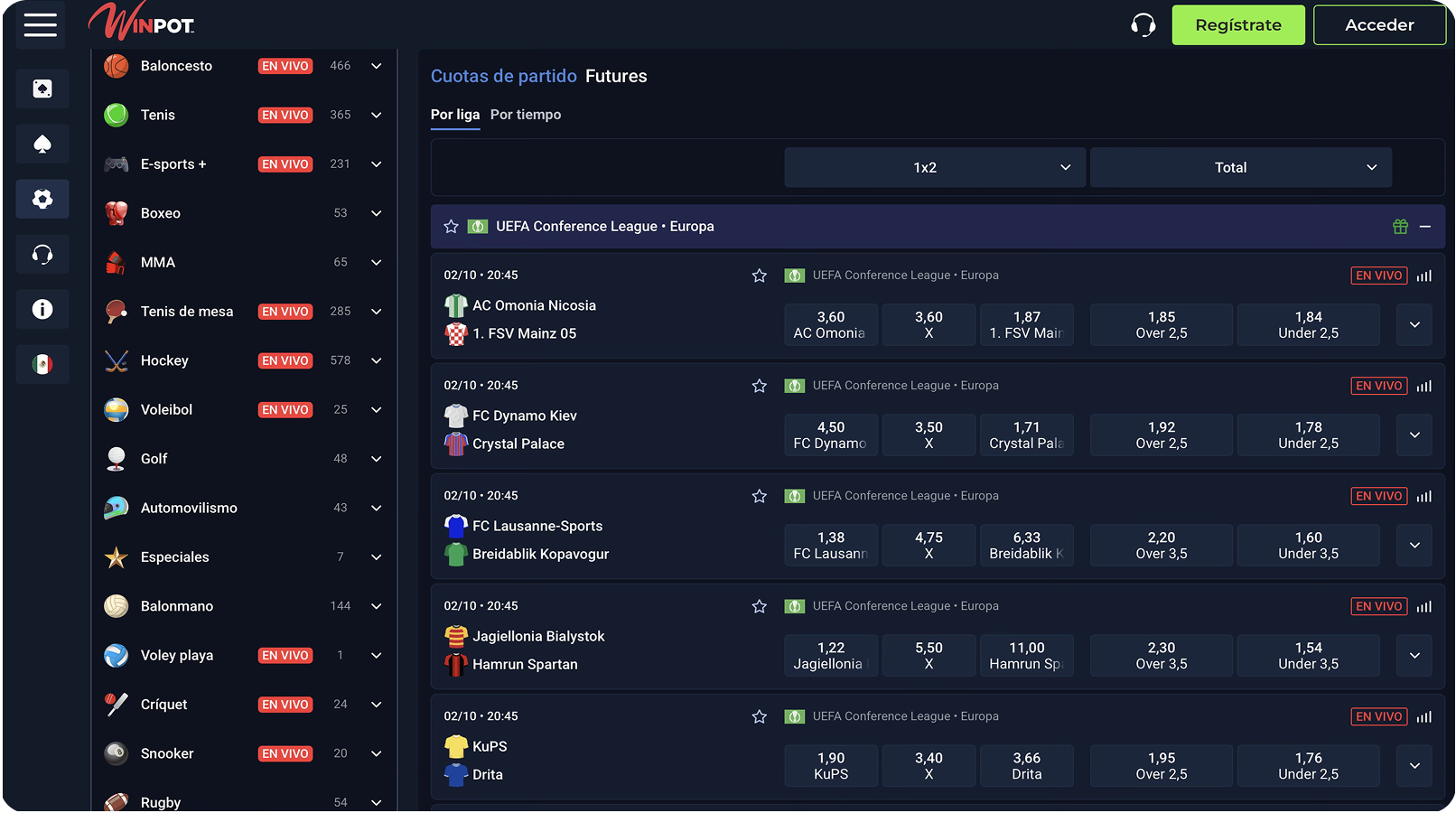
Task: Open the Total market dropdown
Action: (1240, 168)
